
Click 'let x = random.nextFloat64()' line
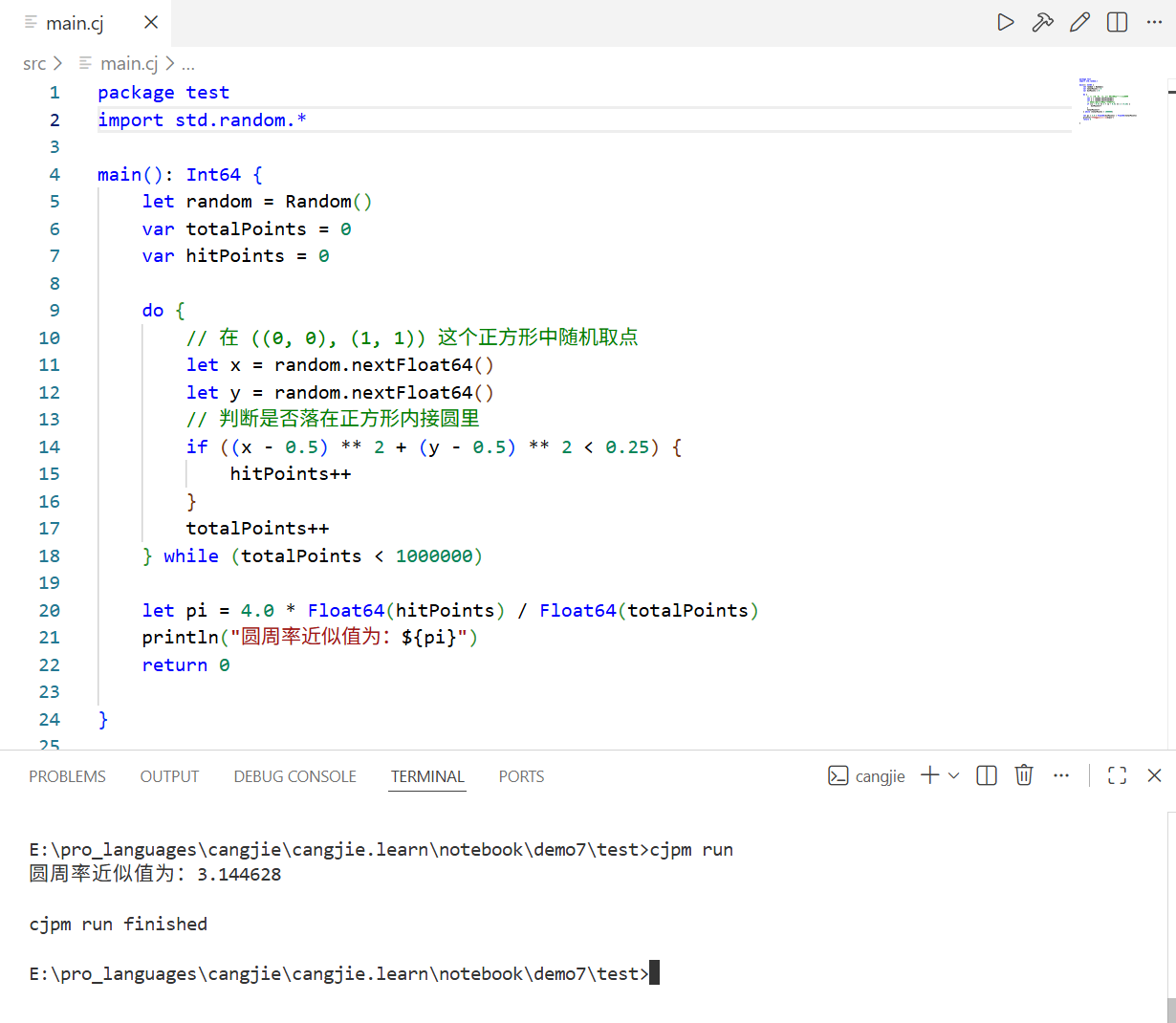(340, 364)
